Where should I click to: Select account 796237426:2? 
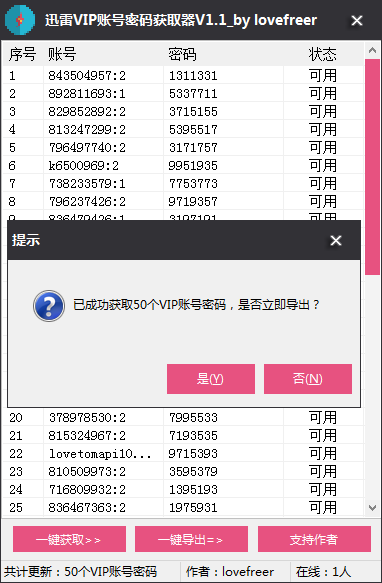click(x=87, y=202)
